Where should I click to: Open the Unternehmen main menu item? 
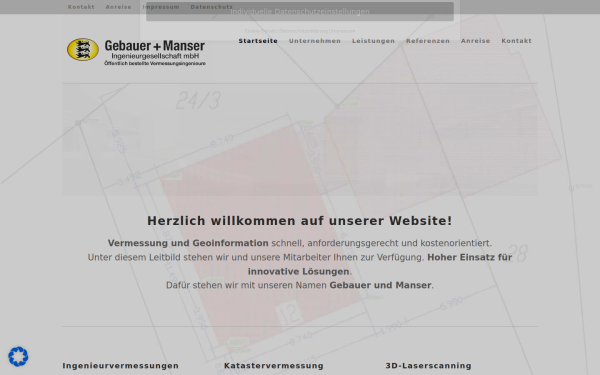coord(315,41)
